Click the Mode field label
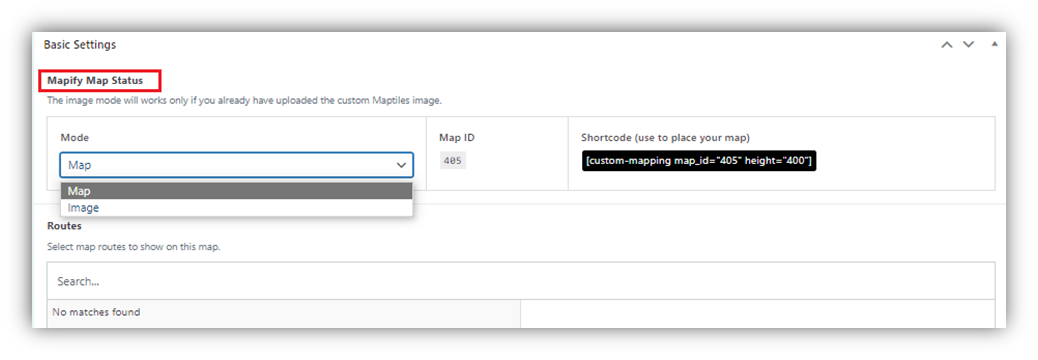 75,138
